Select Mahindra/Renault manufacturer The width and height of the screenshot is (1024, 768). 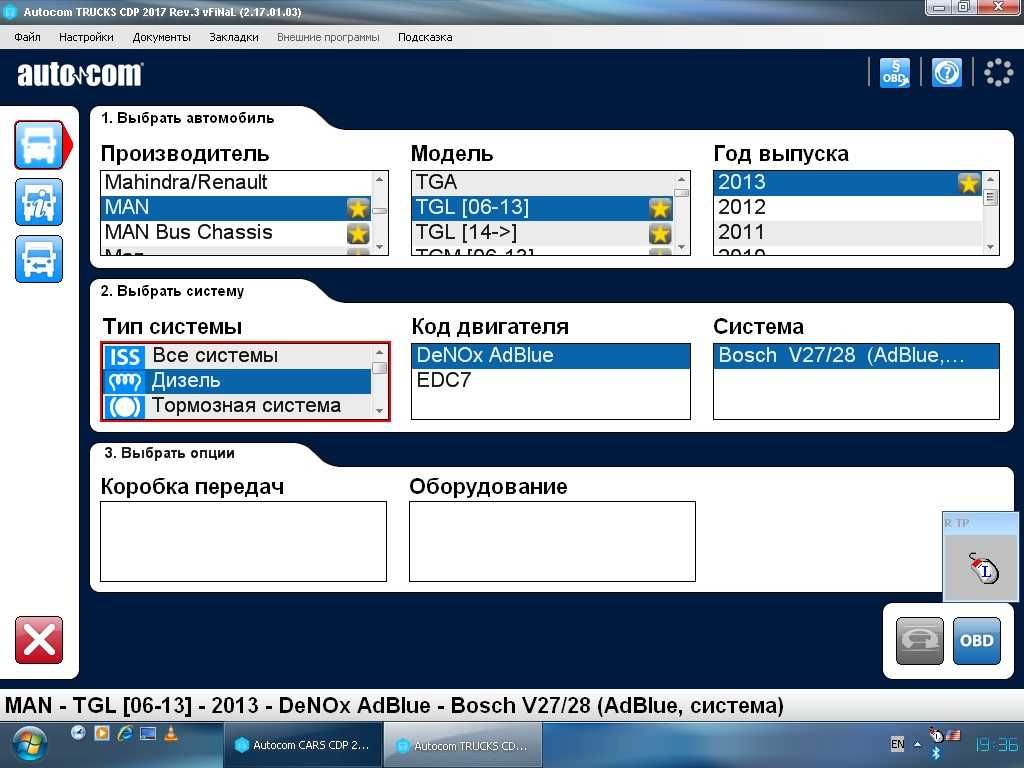point(236,182)
